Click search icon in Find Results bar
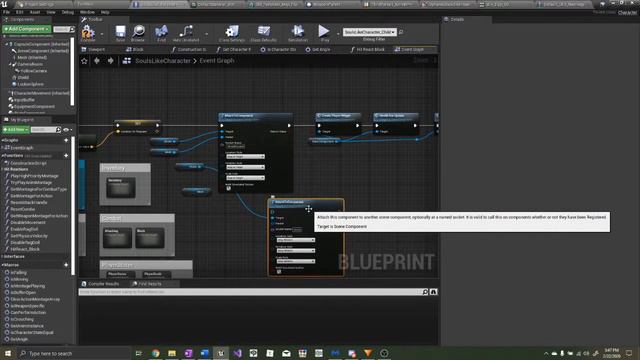Viewport: 640px width, 360px height. point(425,292)
